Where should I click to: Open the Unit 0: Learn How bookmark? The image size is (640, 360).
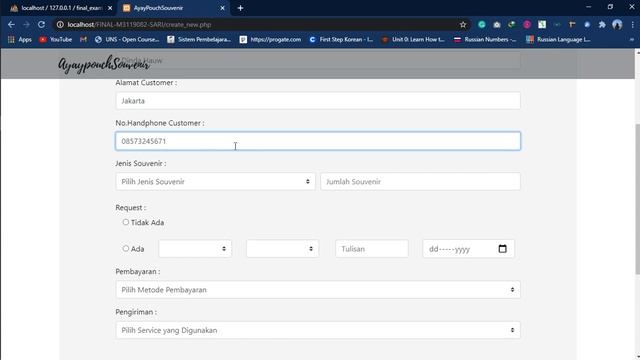[x=413, y=40]
